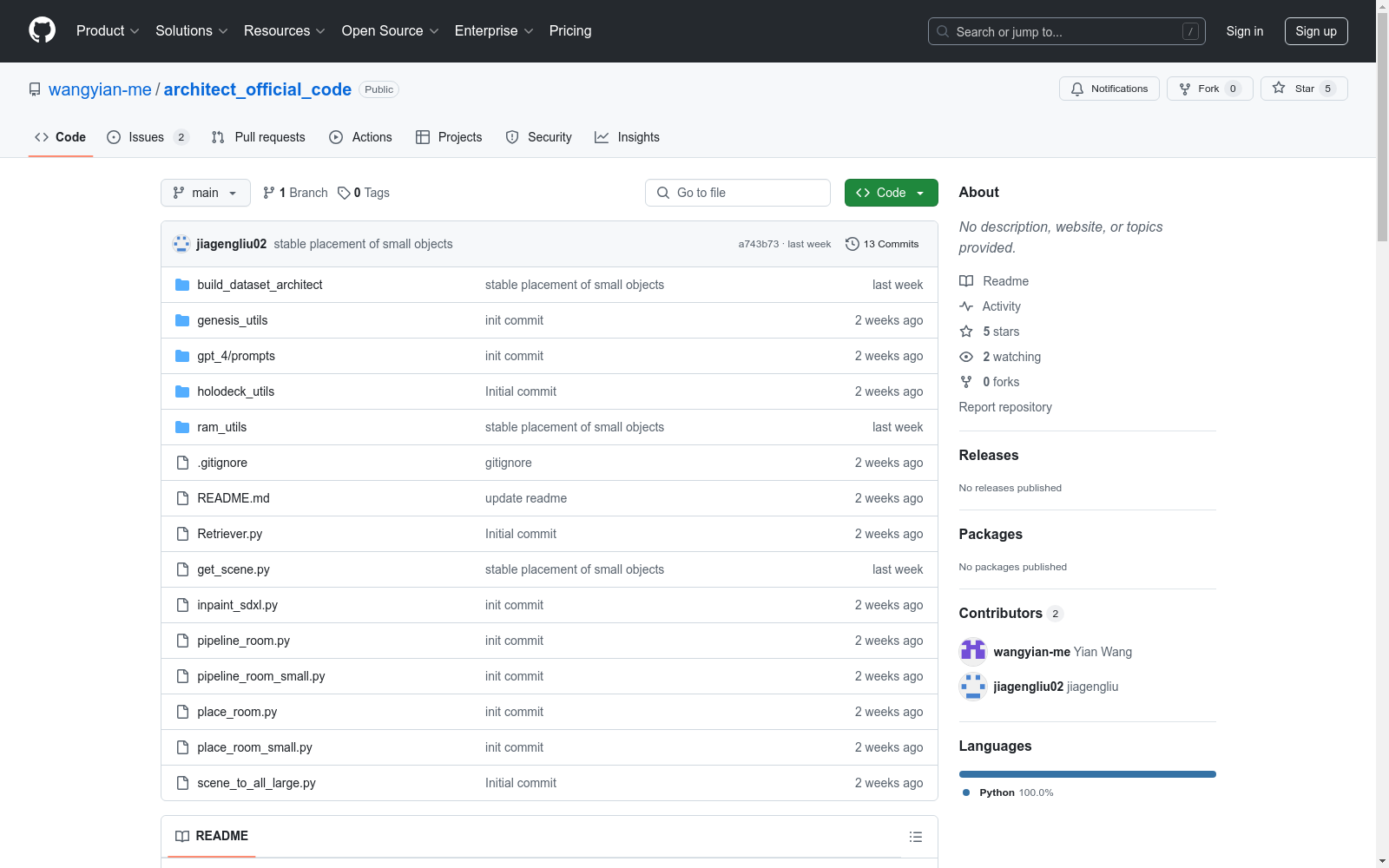The width and height of the screenshot is (1389, 868).
Task: Switch to the Issues tab
Action: click(x=148, y=137)
